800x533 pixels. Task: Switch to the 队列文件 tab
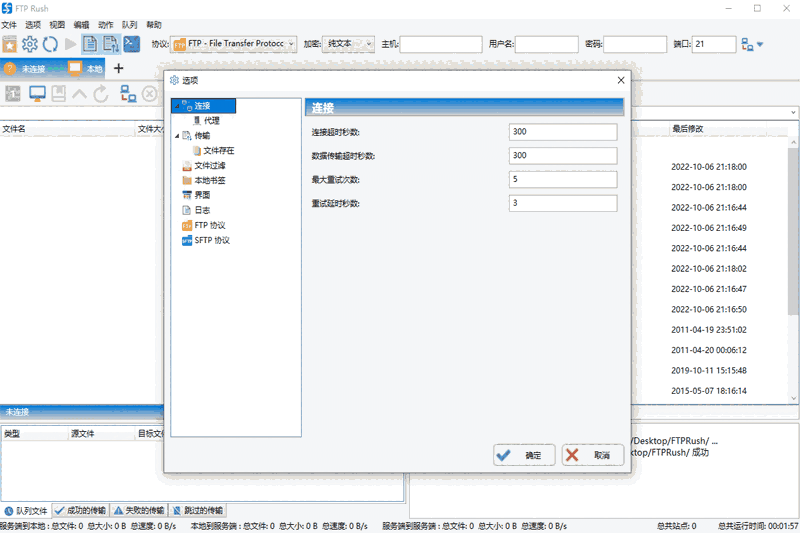(x=26, y=511)
